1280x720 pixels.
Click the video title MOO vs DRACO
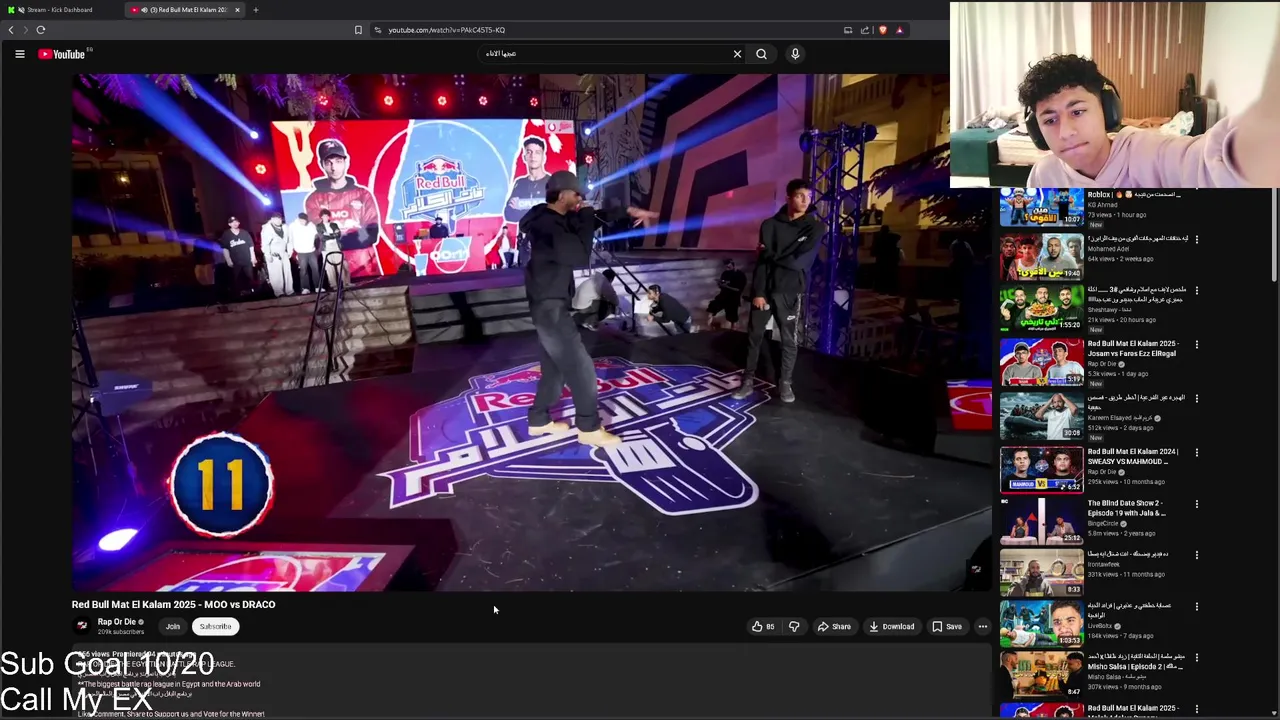click(x=173, y=604)
